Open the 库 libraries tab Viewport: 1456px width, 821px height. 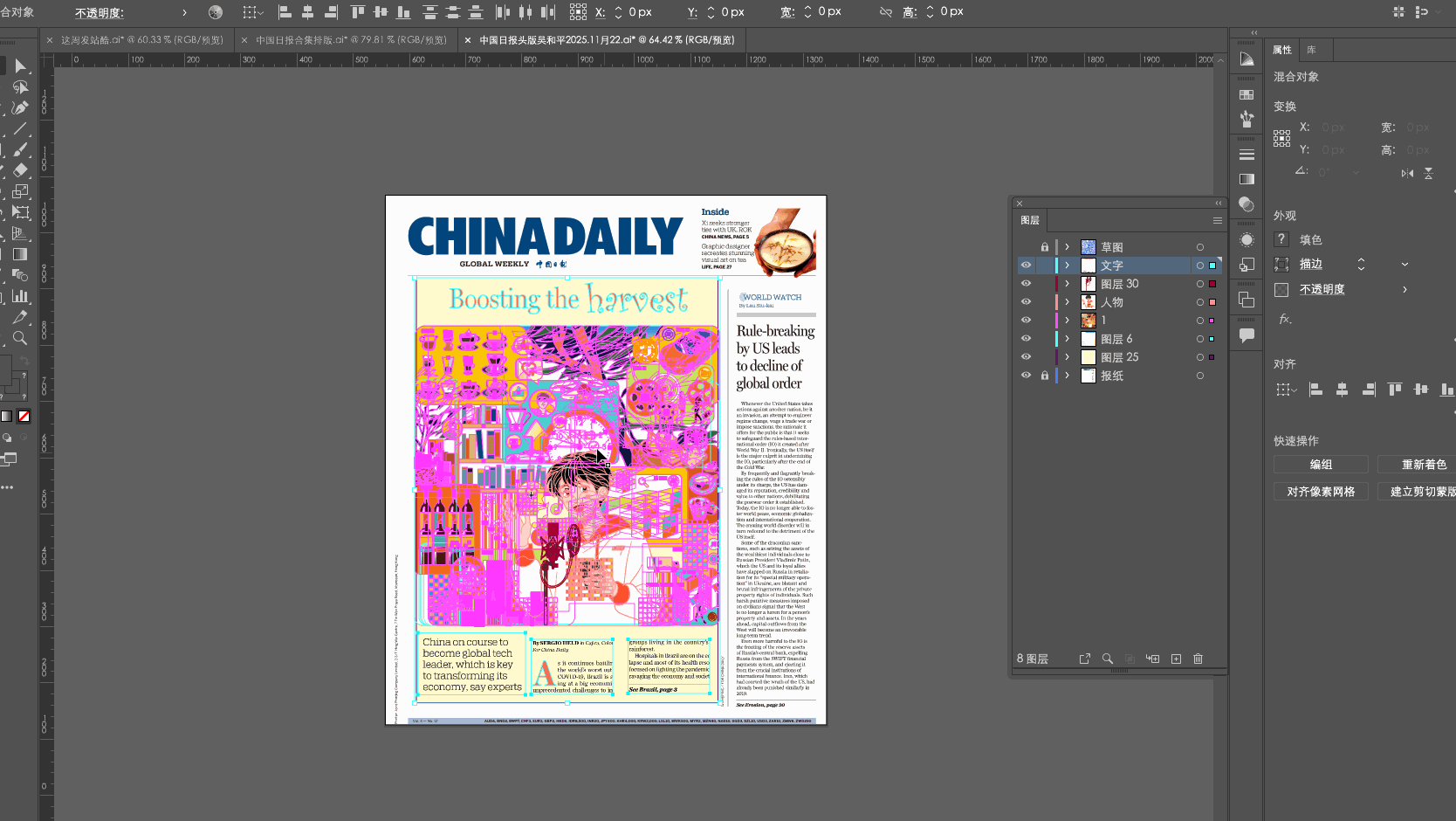click(x=1311, y=50)
